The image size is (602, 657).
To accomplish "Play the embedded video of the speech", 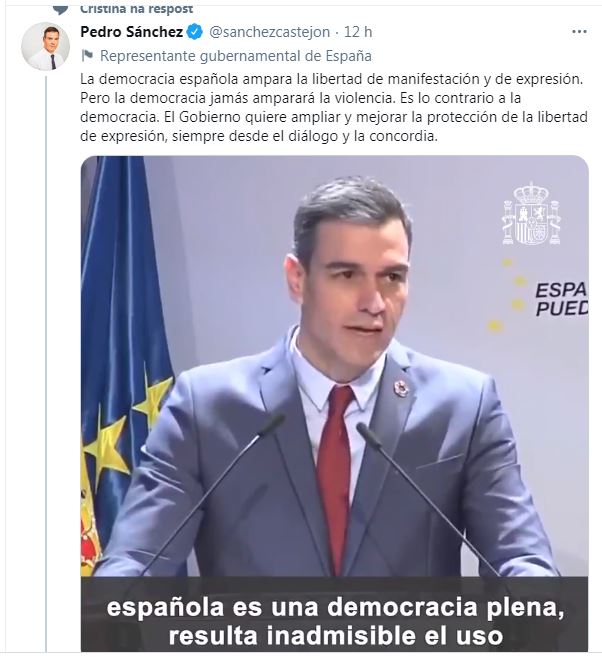I will [x=334, y=403].
